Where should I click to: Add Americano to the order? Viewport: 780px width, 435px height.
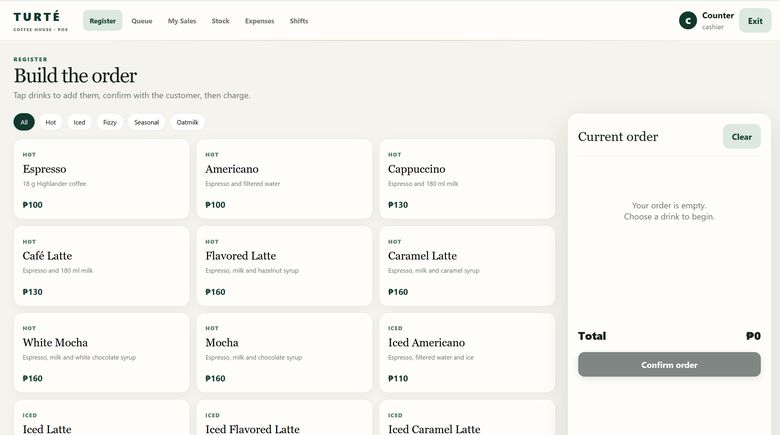coord(284,179)
